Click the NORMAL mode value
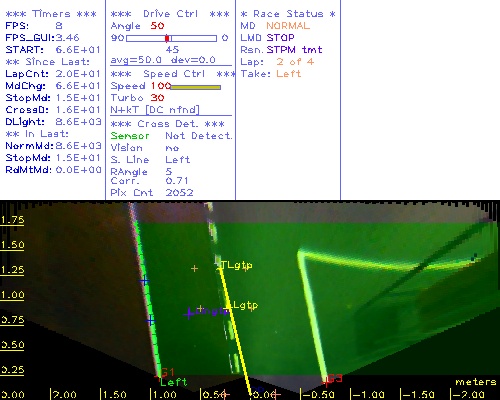 point(288,26)
